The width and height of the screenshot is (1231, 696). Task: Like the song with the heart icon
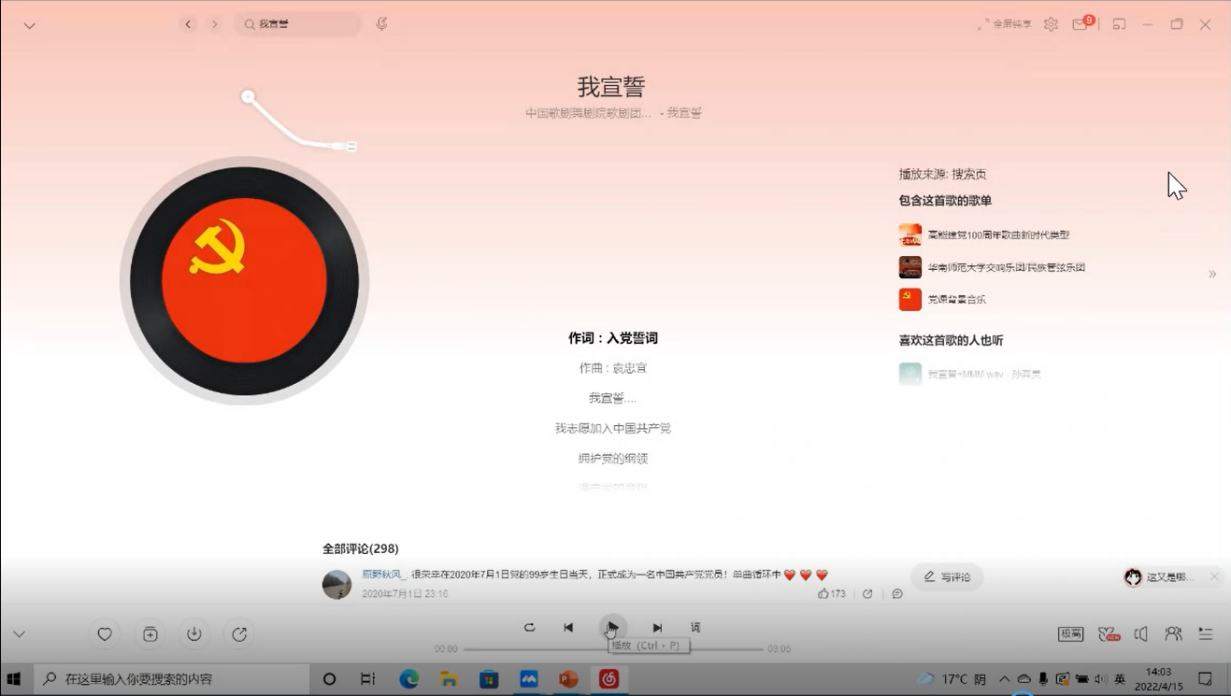pyautogui.click(x=104, y=634)
